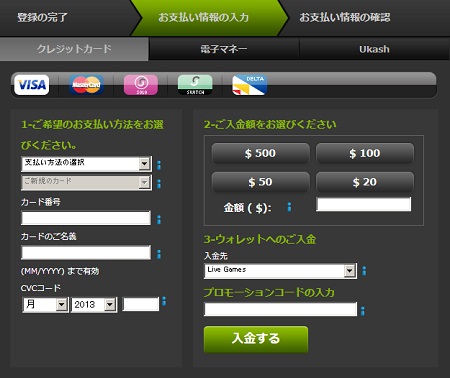The image size is (450, 378).
Task: Focus the プロモーションコード input field
Action: pos(280,309)
